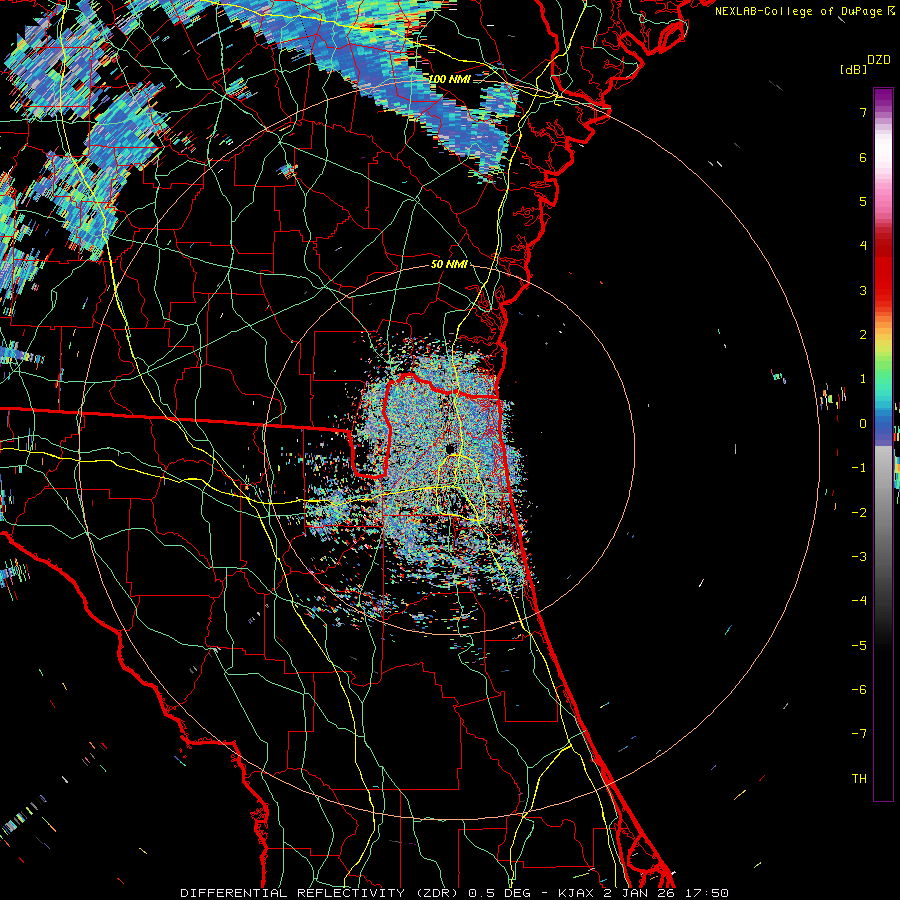
Task: Click the 2 tick label on color scale
Action: [863, 335]
